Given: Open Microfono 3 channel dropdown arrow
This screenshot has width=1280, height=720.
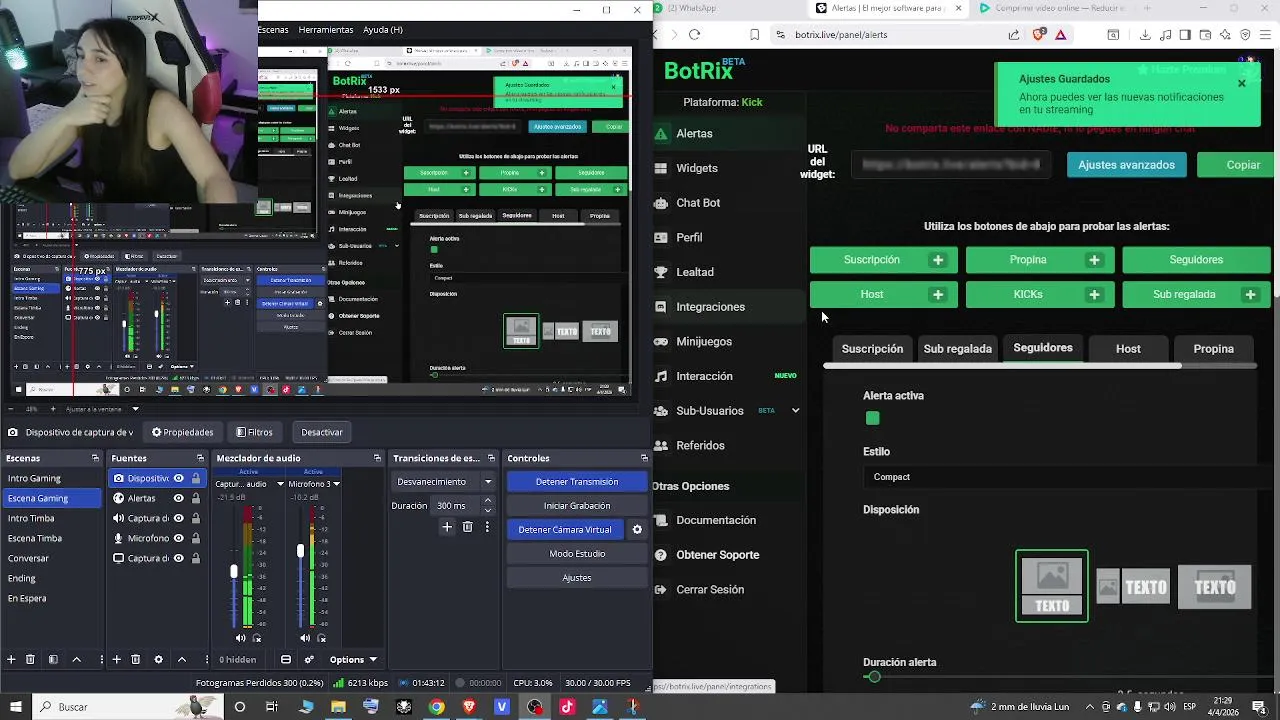Looking at the screenshot, I should pos(336,484).
